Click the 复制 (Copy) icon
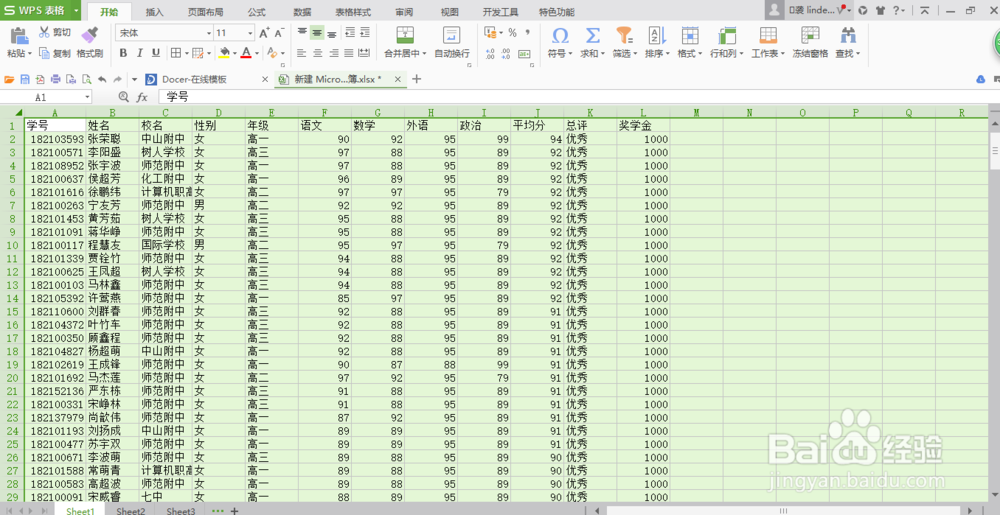The width and height of the screenshot is (1000, 515). pyautogui.click(x=44, y=54)
